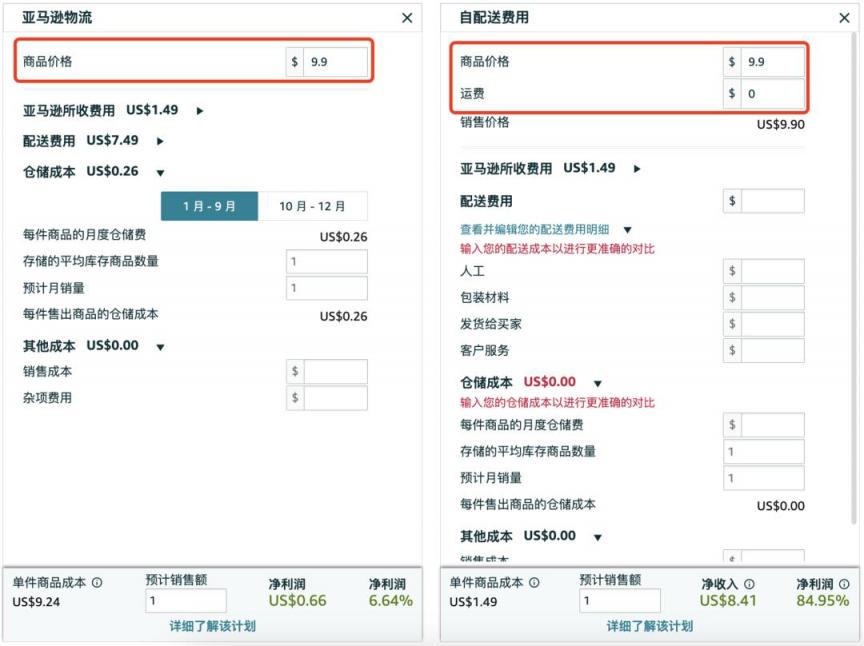Expand 配送费用 US$7.49 details
Screen dimensions: 864x646
click(x=160, y=141)
